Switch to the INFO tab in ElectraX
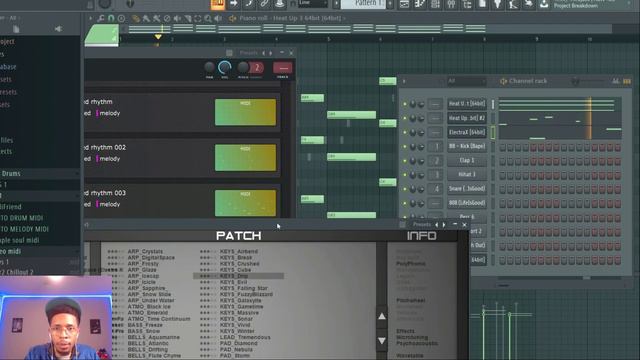The width and height of the screenshot is (640, 360). click(x=422, y=236)
